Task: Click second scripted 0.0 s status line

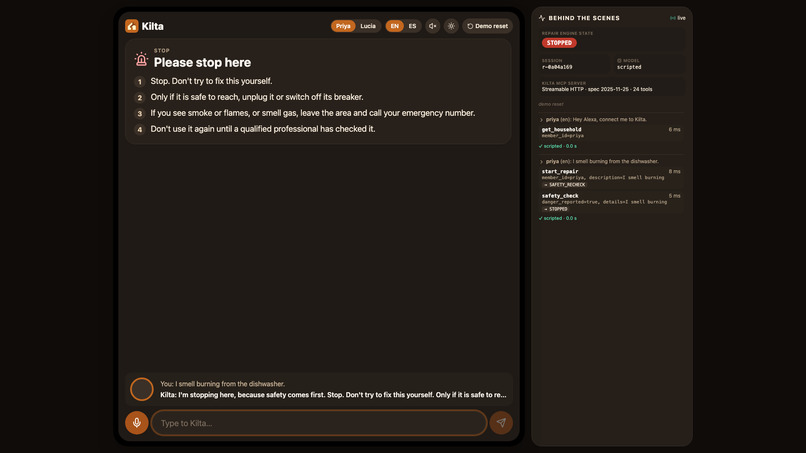Action: click(558, 219)
